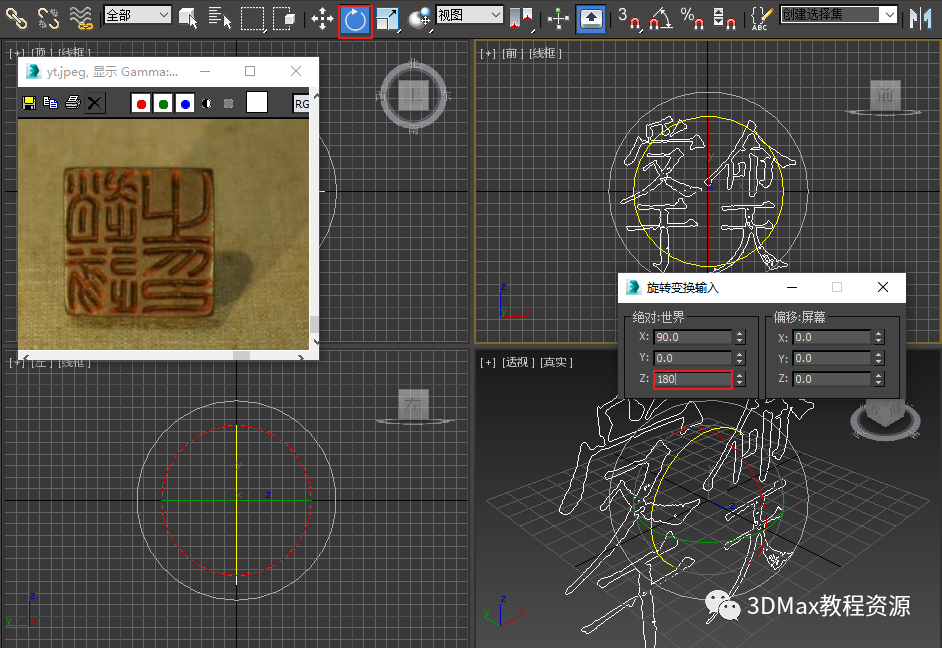The height and width of the screenshot is (648, 942).
Task: Select the Link tool in main toolbar
Action: (16, 18)
